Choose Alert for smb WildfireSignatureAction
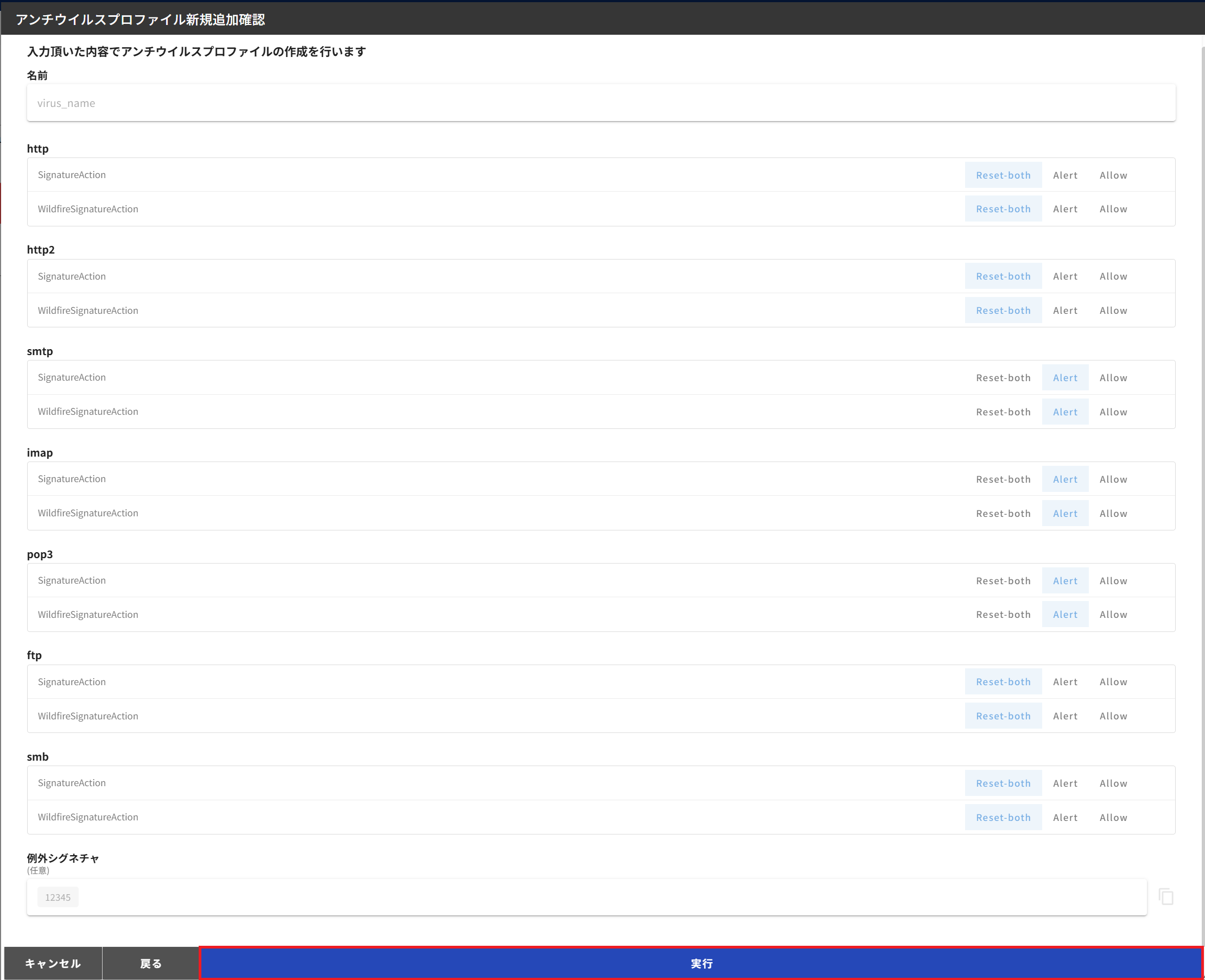The width and height of the screenshot is (1205, 980). point(1064,818)
